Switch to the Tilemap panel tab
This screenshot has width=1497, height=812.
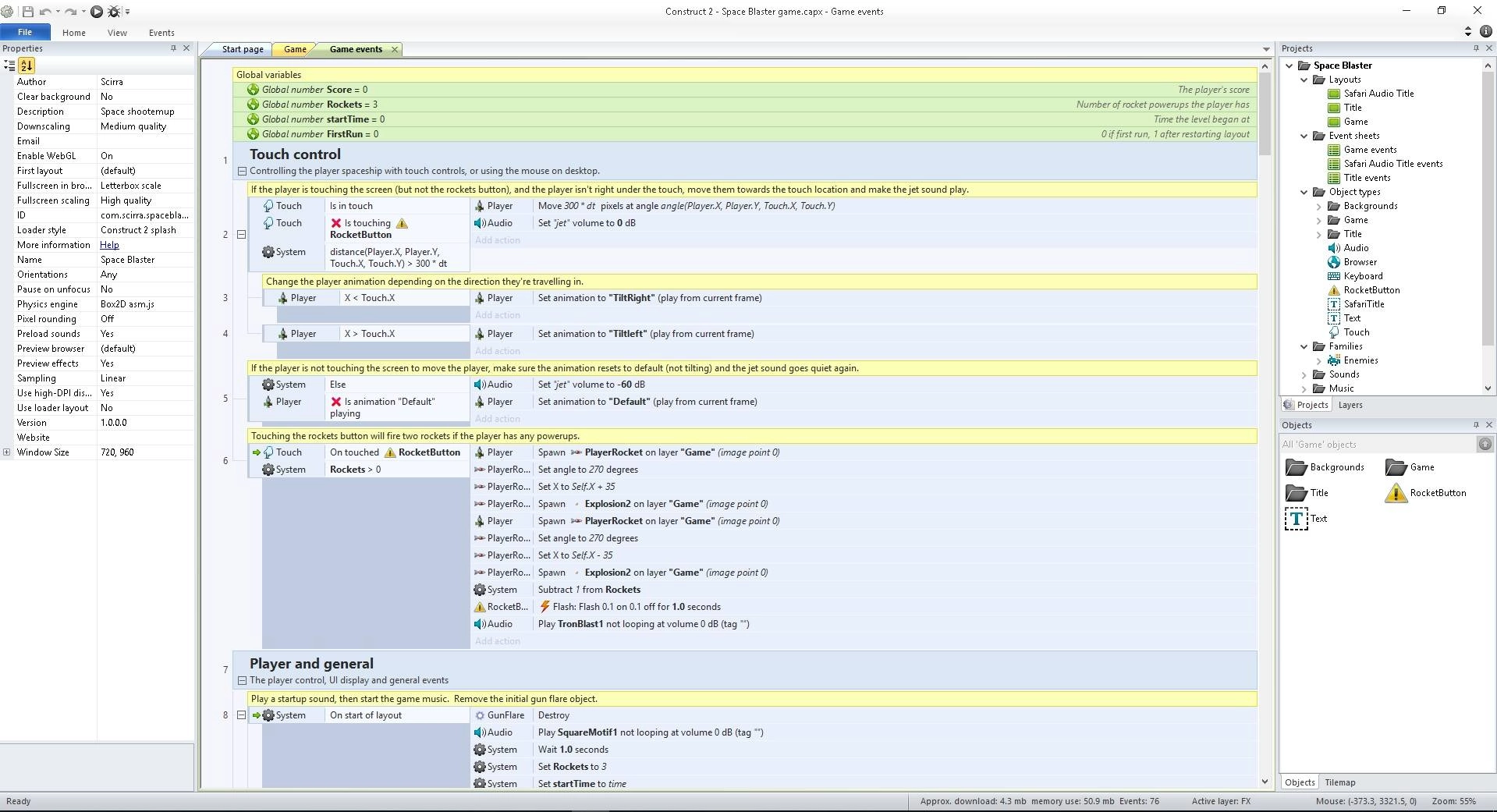pos(1340,782)
